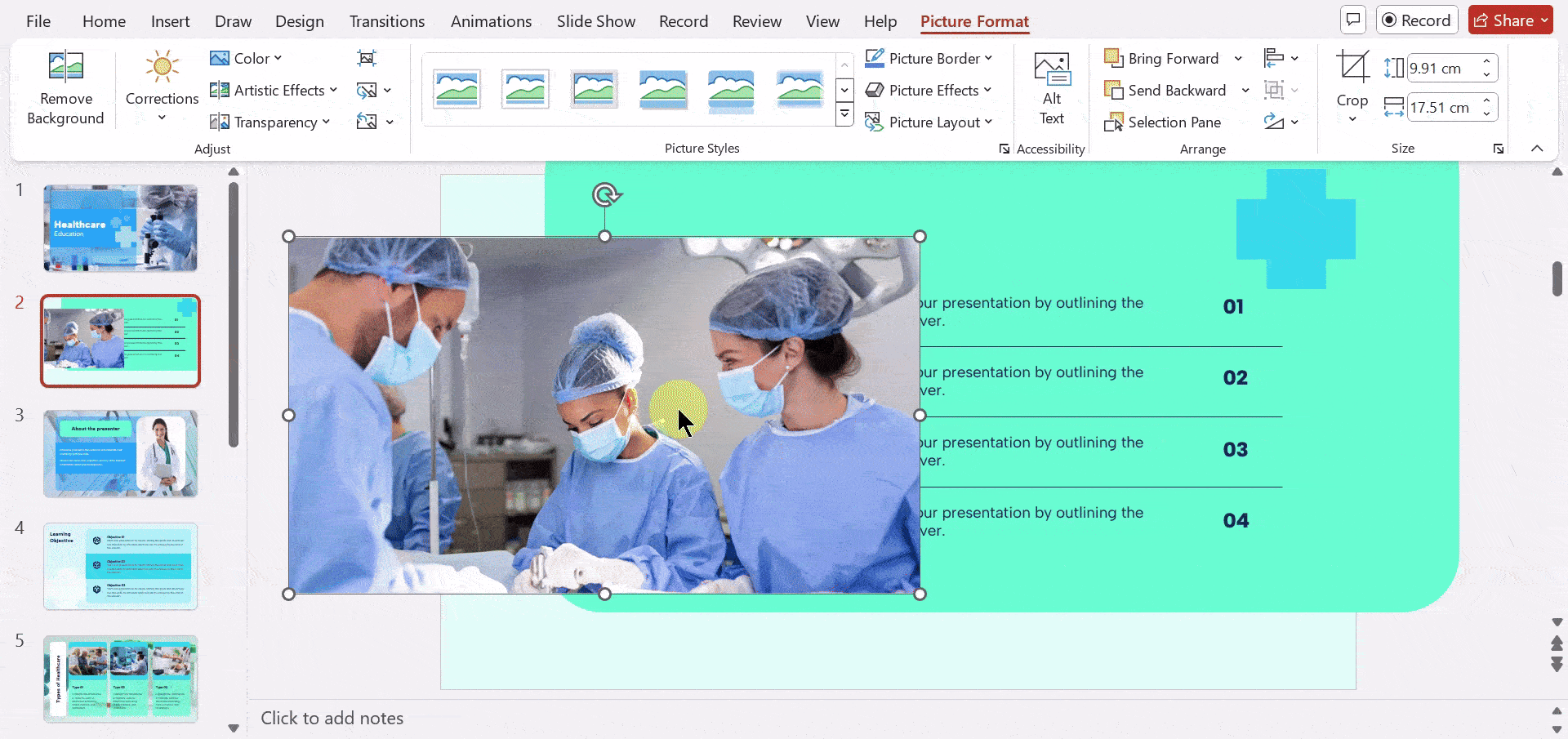This screenshot has height=739, width=1568.
Task: Expand the Artistic Effects dropdown
Action: click(274, 91)
